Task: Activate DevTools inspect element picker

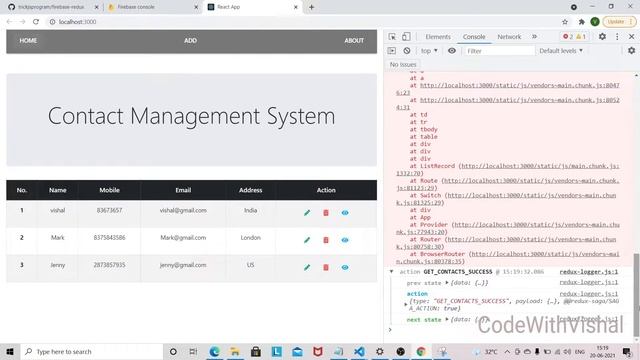Action: point(392,37)
